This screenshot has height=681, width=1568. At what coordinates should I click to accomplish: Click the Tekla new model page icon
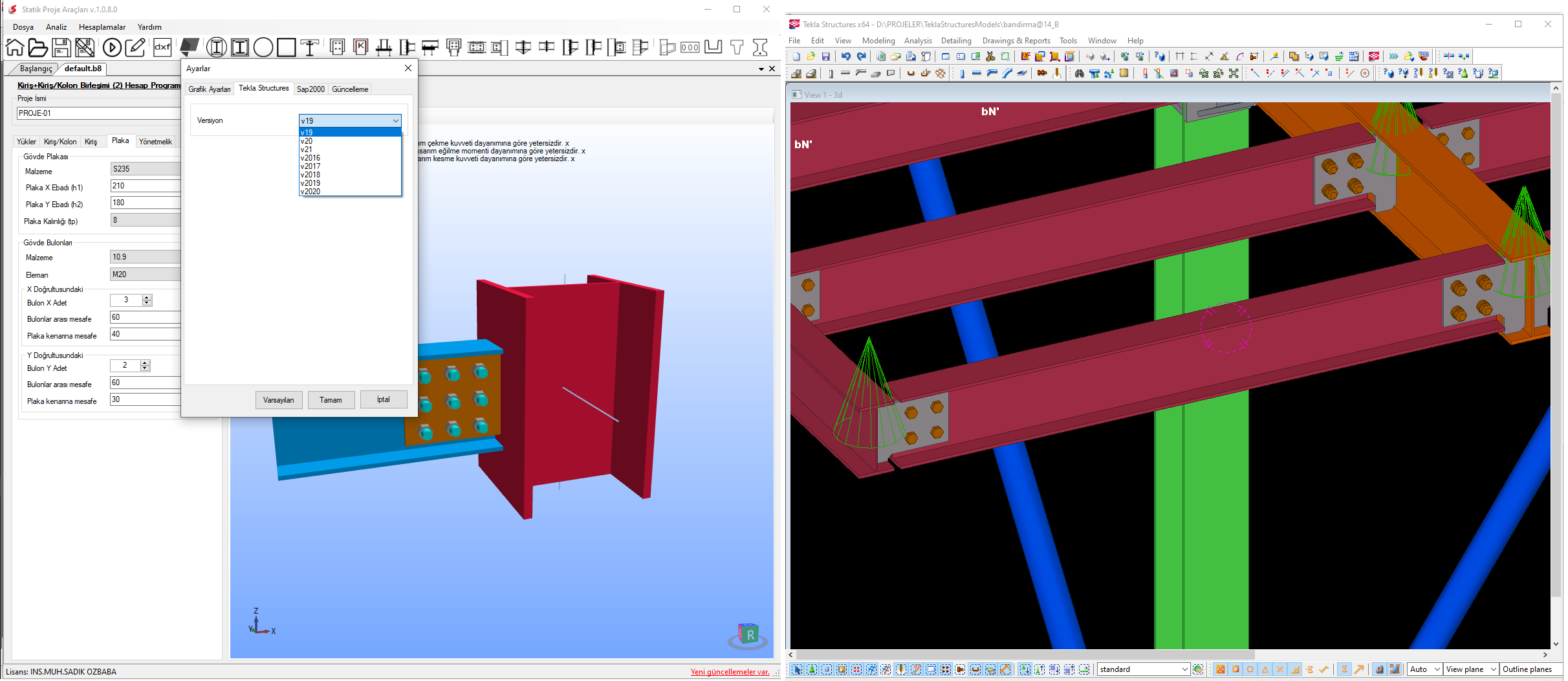point(796,56)
